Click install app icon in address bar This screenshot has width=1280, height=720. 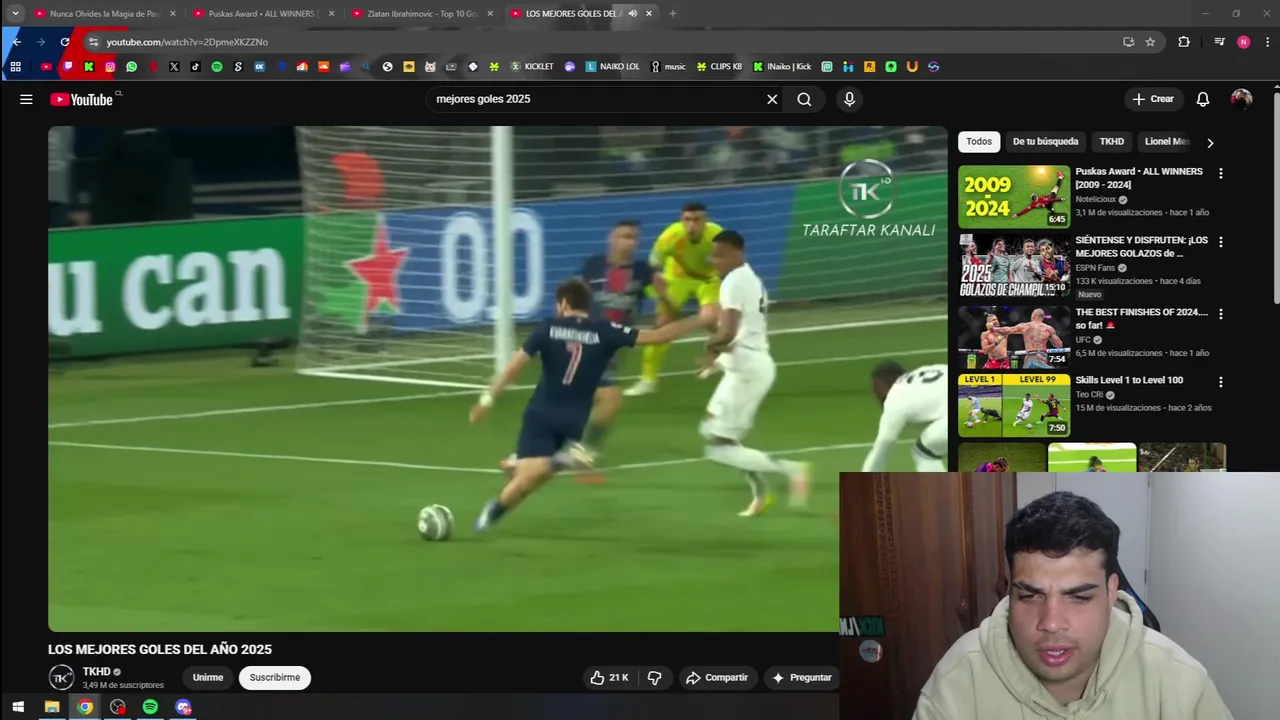[x=1128, y=42]
